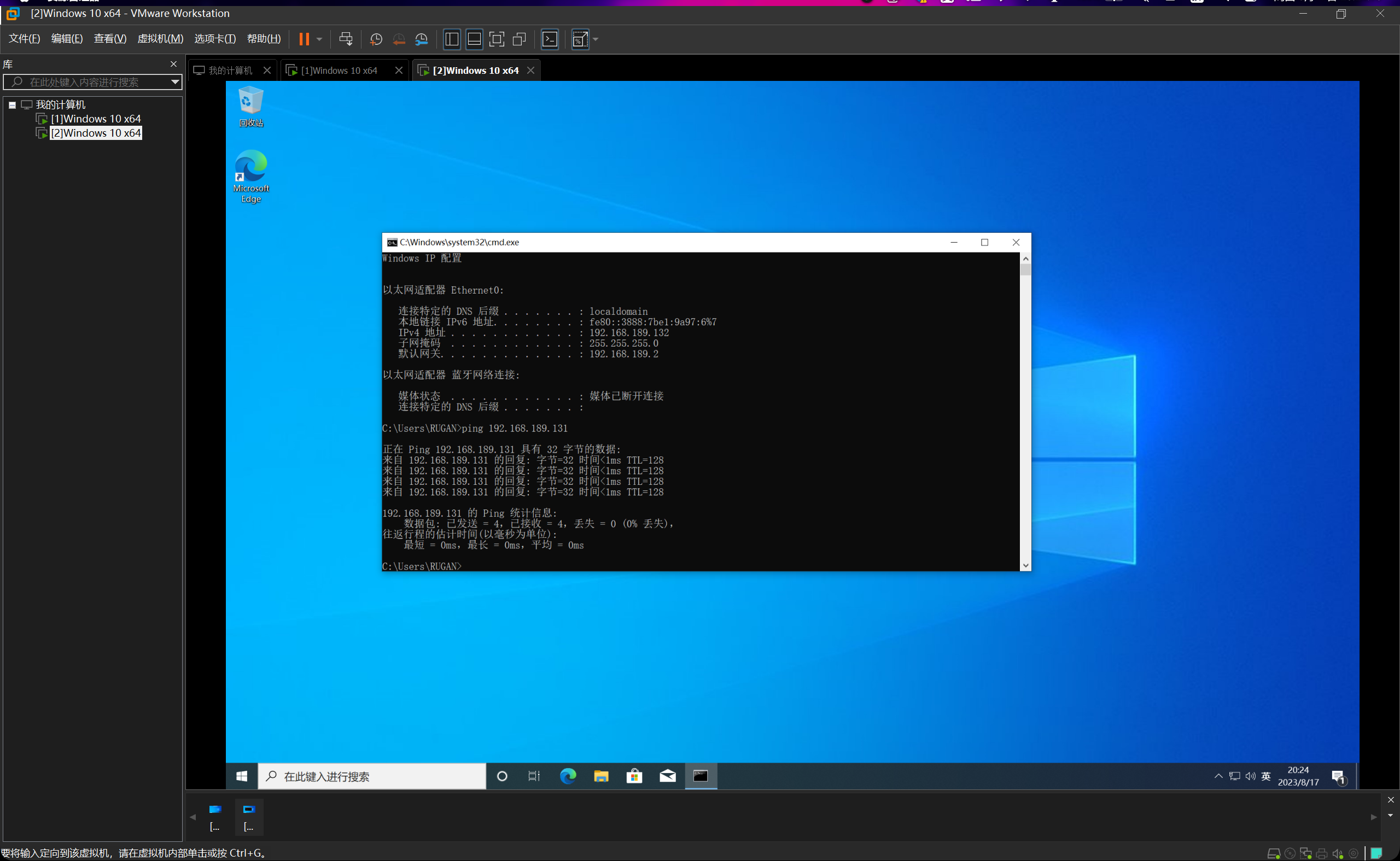Click the guest volume tray icon
This screenshot has height=861, width=1400.
coord(1250,776)
